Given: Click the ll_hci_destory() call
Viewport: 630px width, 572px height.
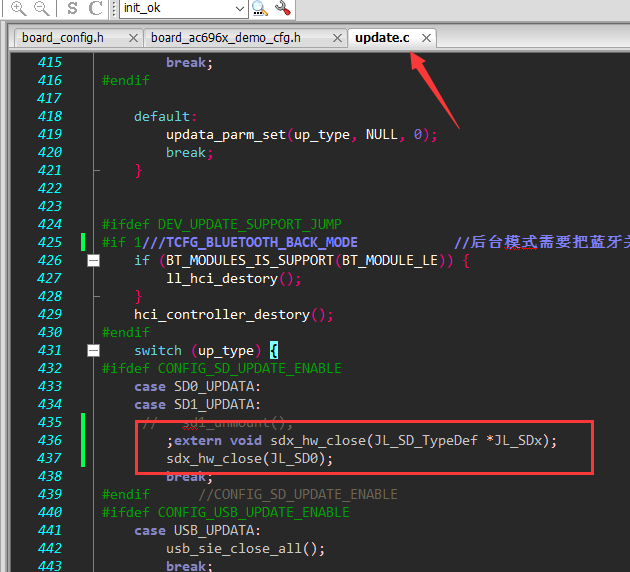Looking at the screenshot, I should [233, 278].
